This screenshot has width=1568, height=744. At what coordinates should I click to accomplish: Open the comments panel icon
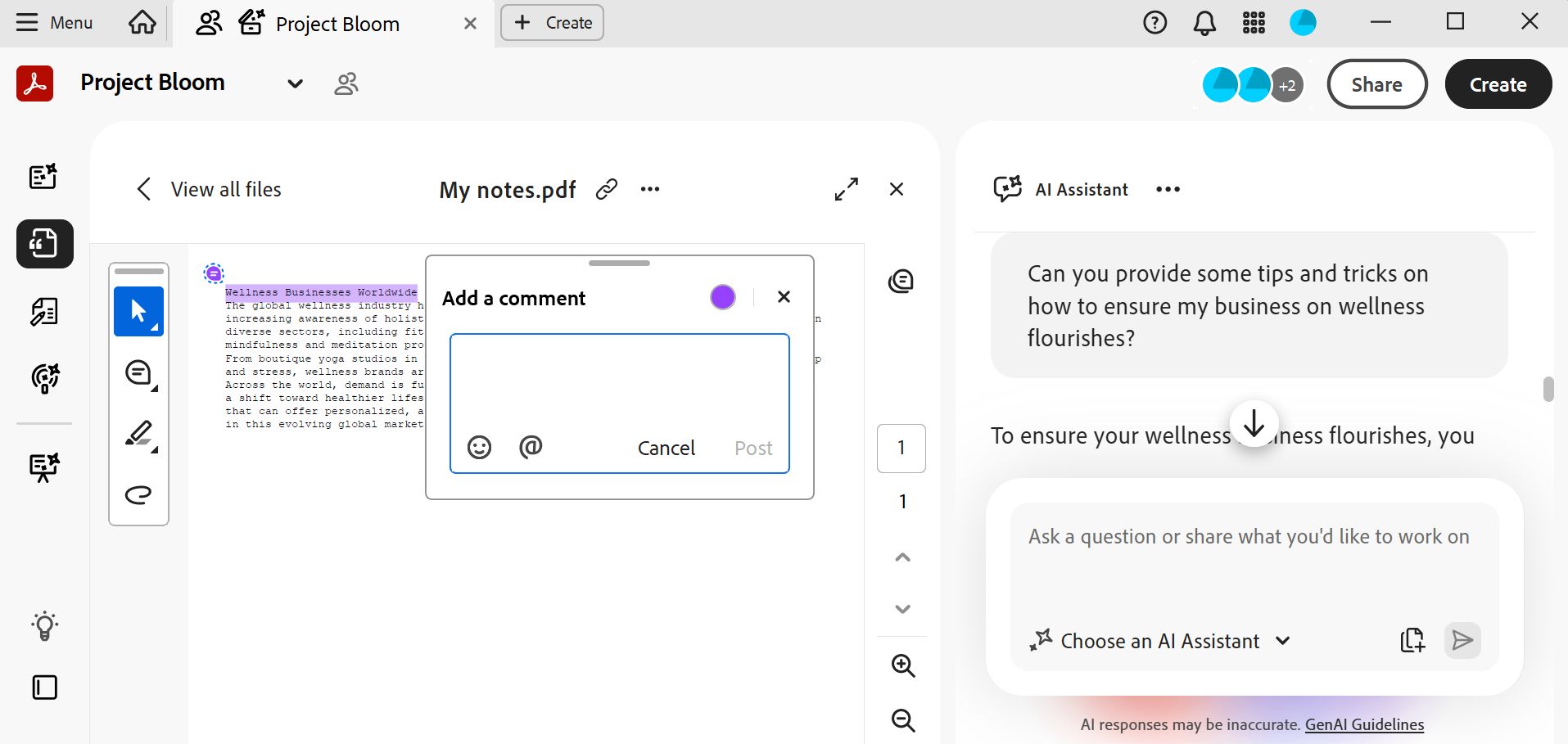pos(901,282)
